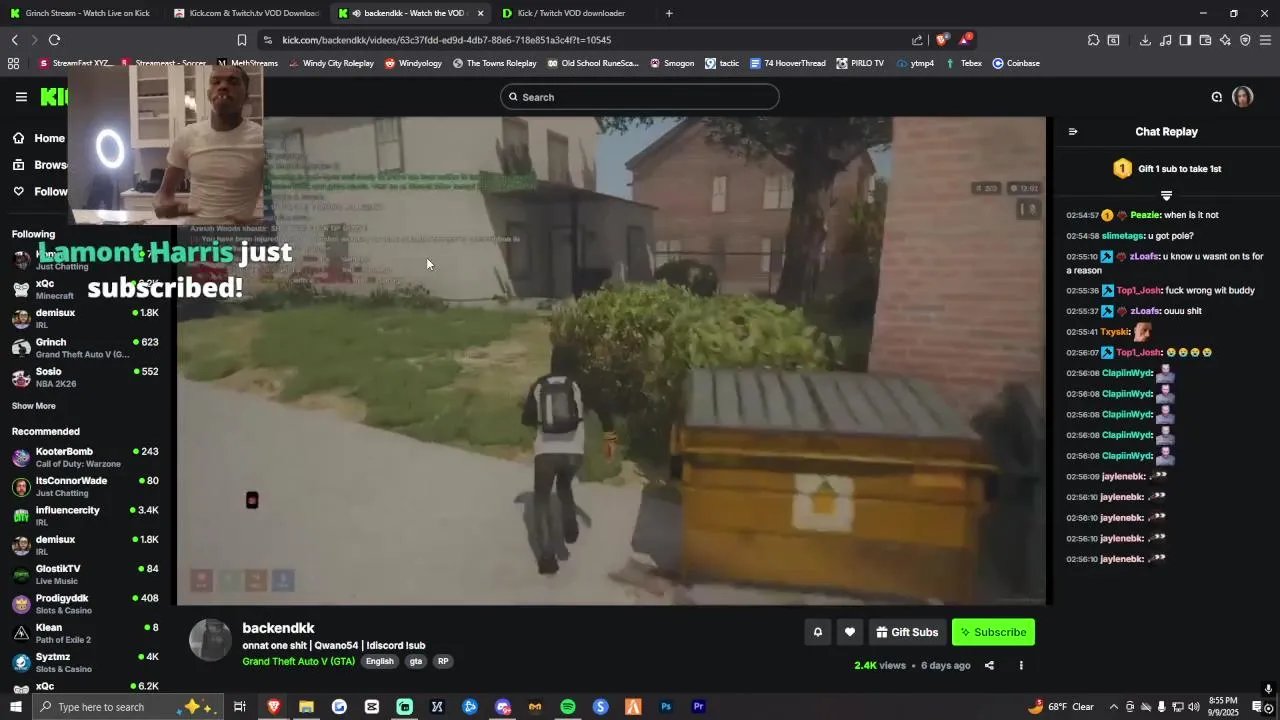Click the Brave Rewards triangle icon
The image size is (1280, 720).
click(965, 40)
